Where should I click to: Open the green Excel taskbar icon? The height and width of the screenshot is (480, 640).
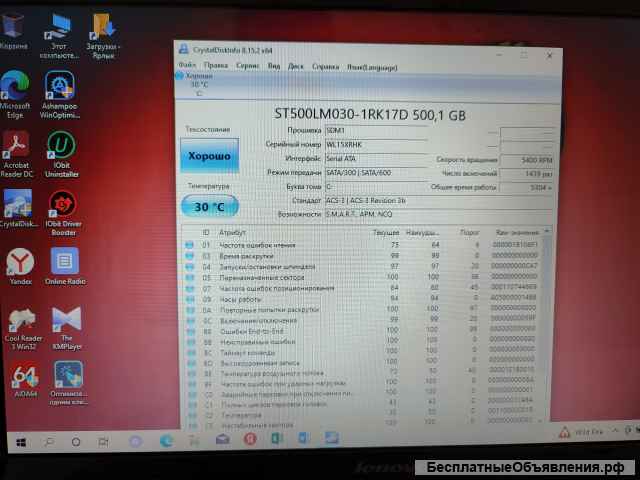(x=277, y=439)
